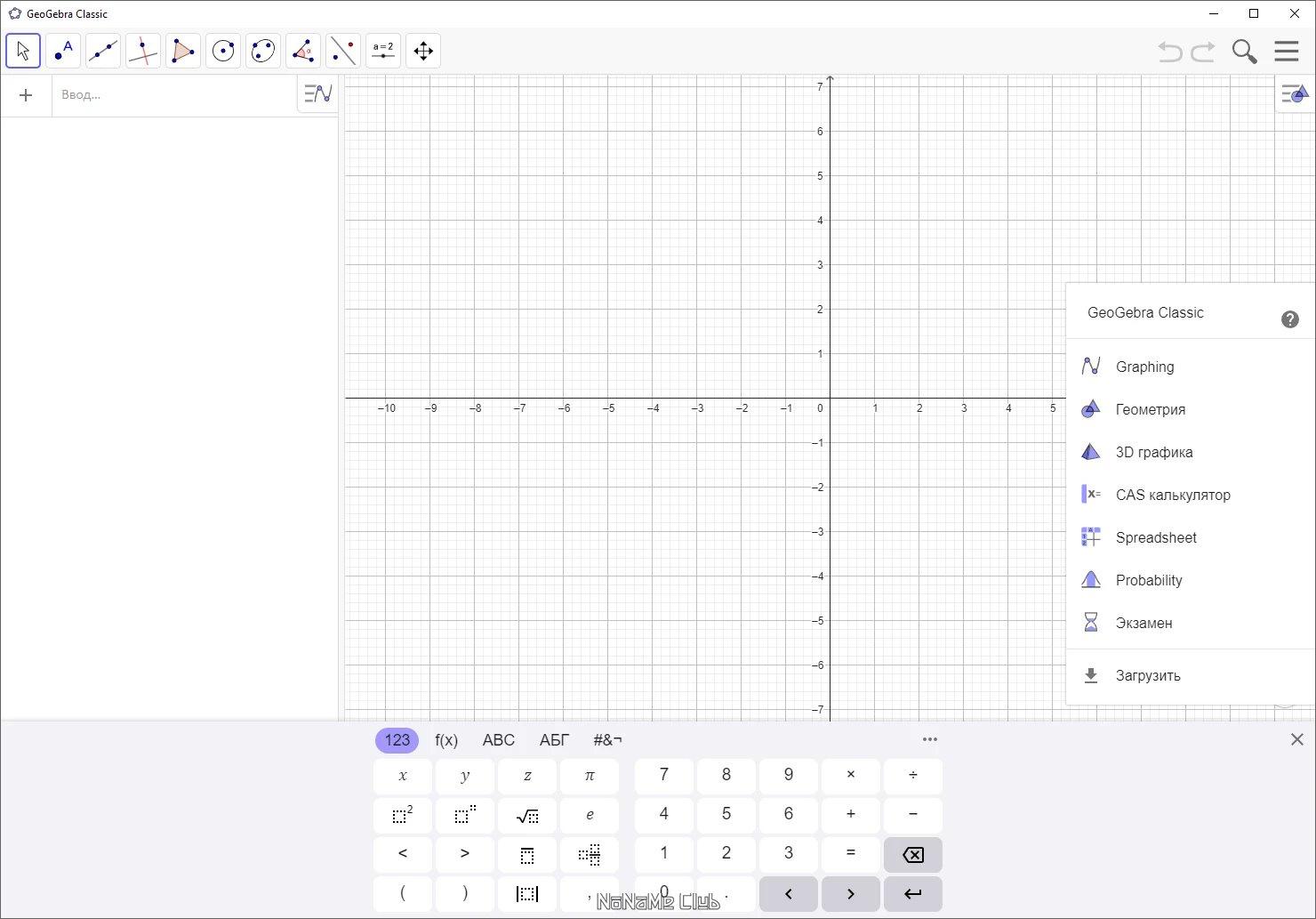Open the hamburger main menu
Image resolution: width=1316 pixels, height=919 pixels.
click(x=1287, y=51)
